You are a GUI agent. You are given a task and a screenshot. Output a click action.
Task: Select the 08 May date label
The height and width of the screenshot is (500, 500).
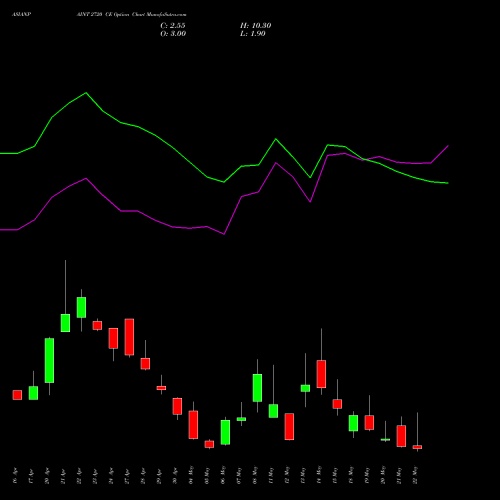coord(255,476)
